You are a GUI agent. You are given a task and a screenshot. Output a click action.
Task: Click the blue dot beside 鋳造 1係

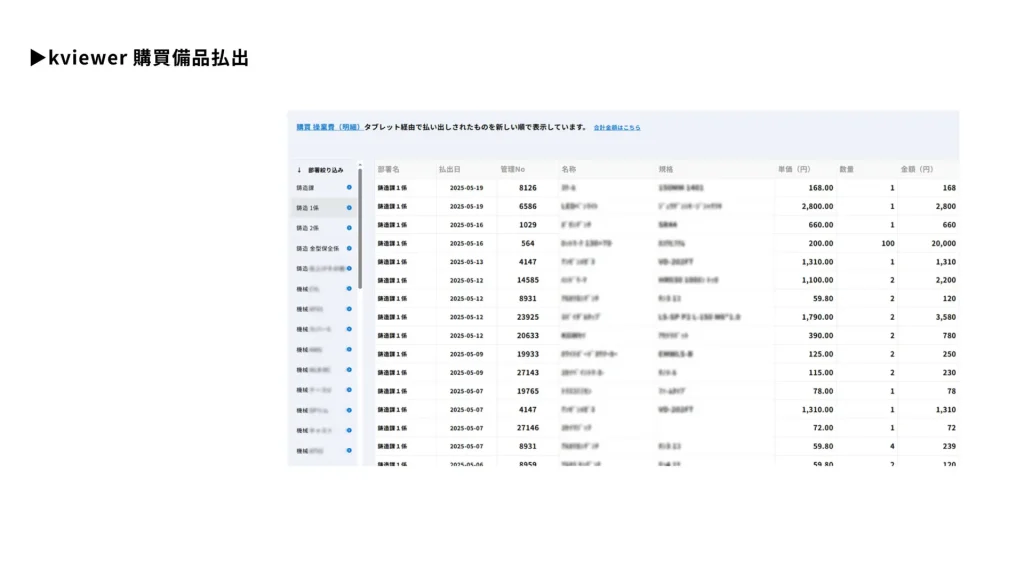pyautogui.click(x=349, y=208)
